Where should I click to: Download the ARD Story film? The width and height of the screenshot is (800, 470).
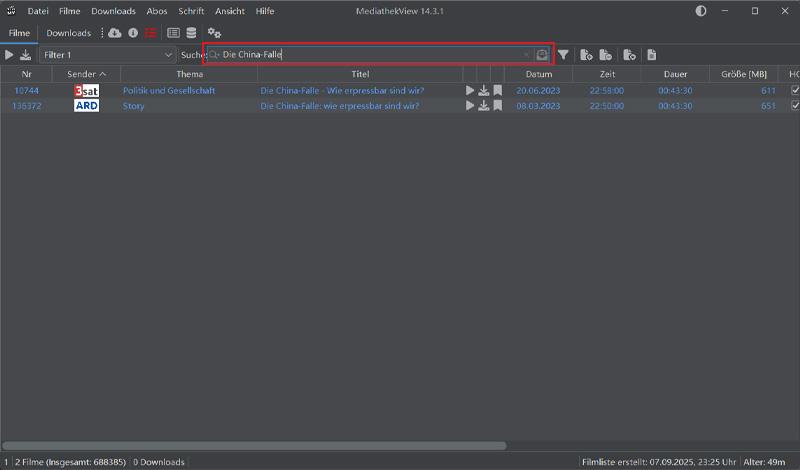484,105
